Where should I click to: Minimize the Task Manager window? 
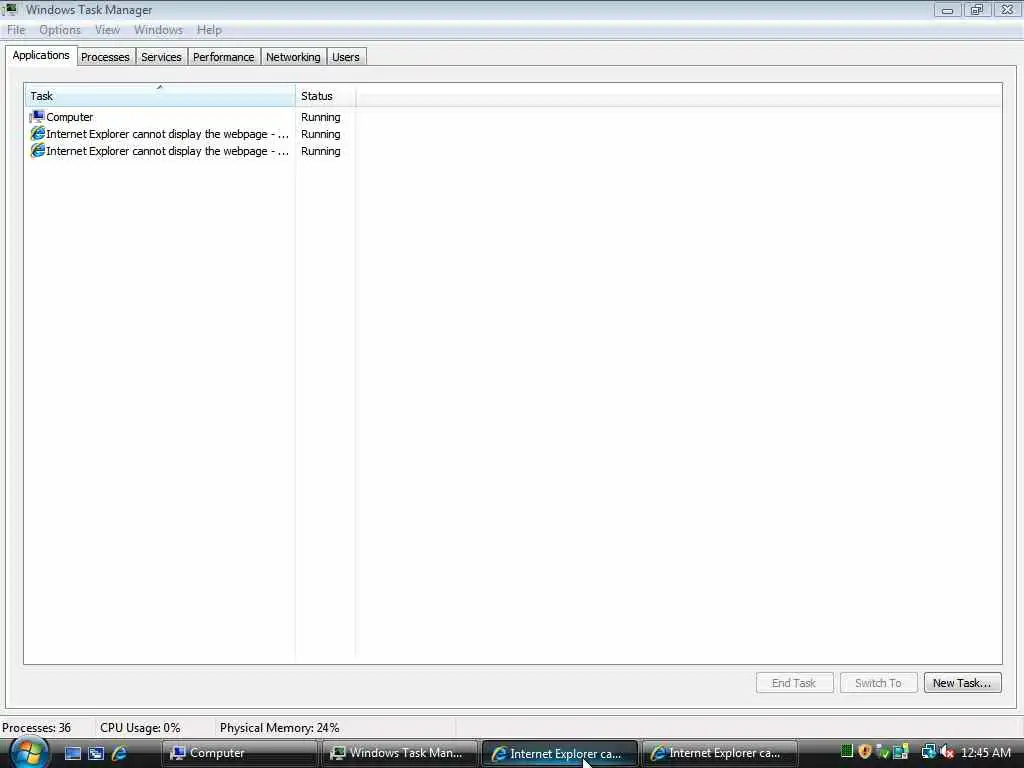[x=948, y=10]
